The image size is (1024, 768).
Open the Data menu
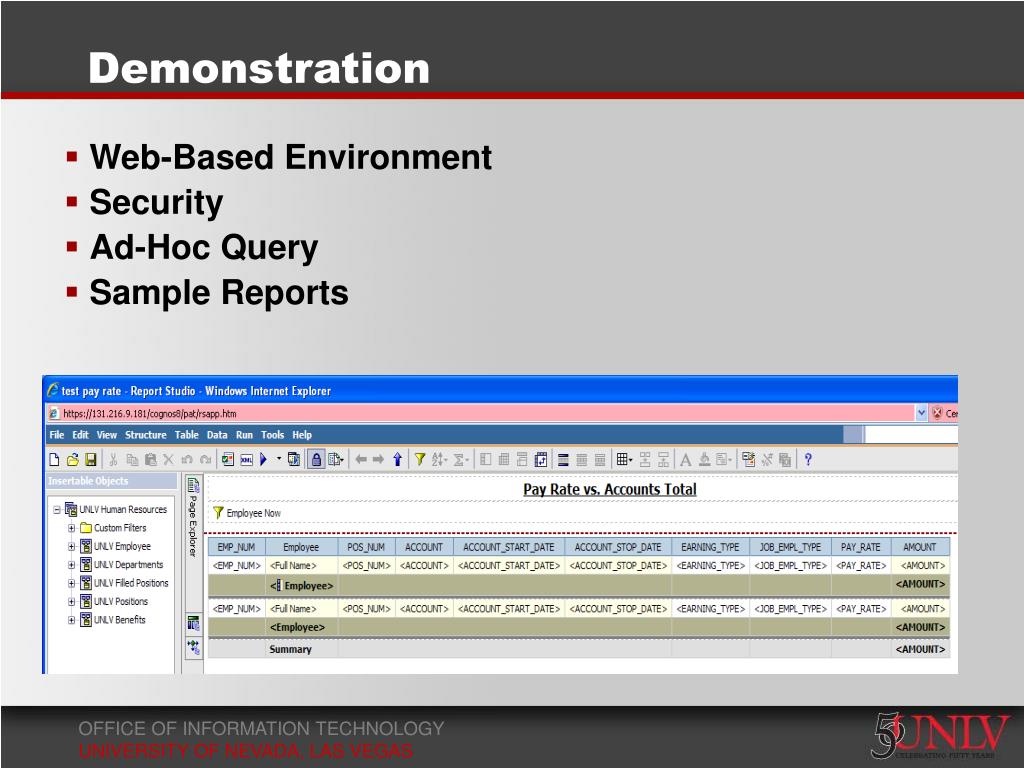[x=217, y=435]
